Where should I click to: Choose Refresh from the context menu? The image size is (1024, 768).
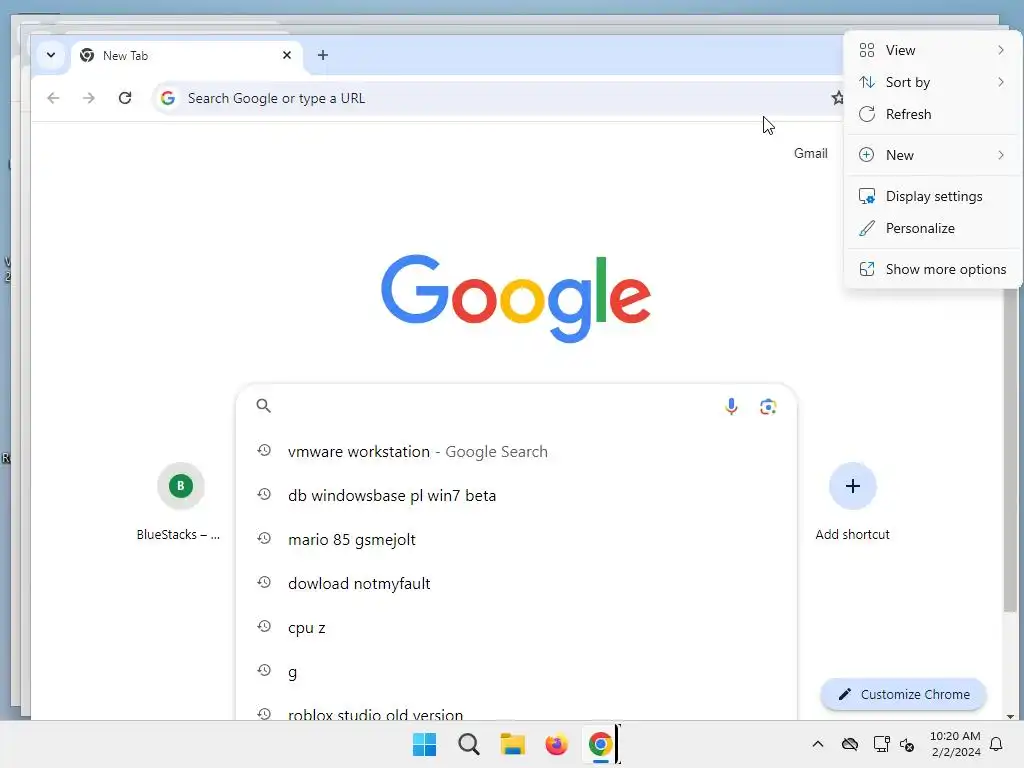pyautogui.click(x=933, y=114)
